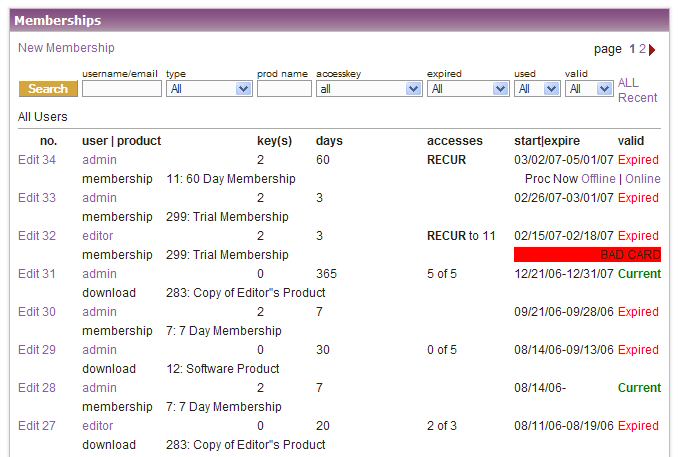Click the 'accesses' column header
This screenshot has width=678, height=457.
click(x=455, y=141)
